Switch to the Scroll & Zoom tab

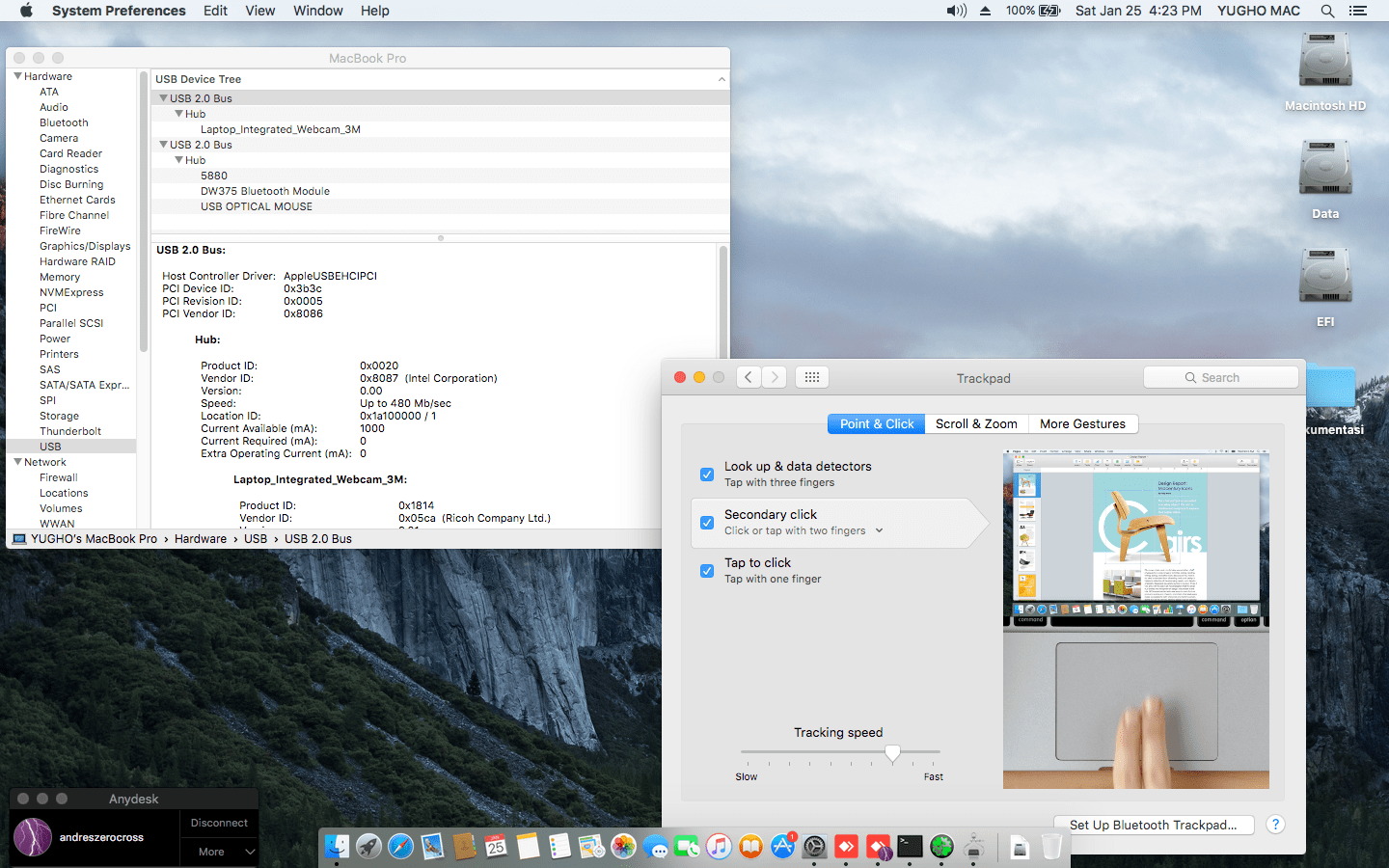(x=976, y=423)
